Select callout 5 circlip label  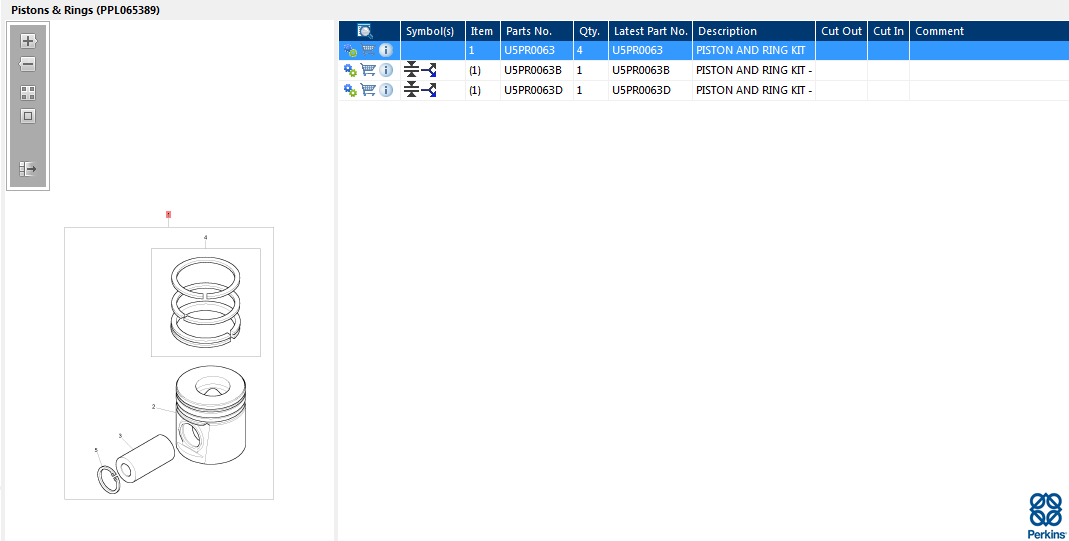point(96,450)
